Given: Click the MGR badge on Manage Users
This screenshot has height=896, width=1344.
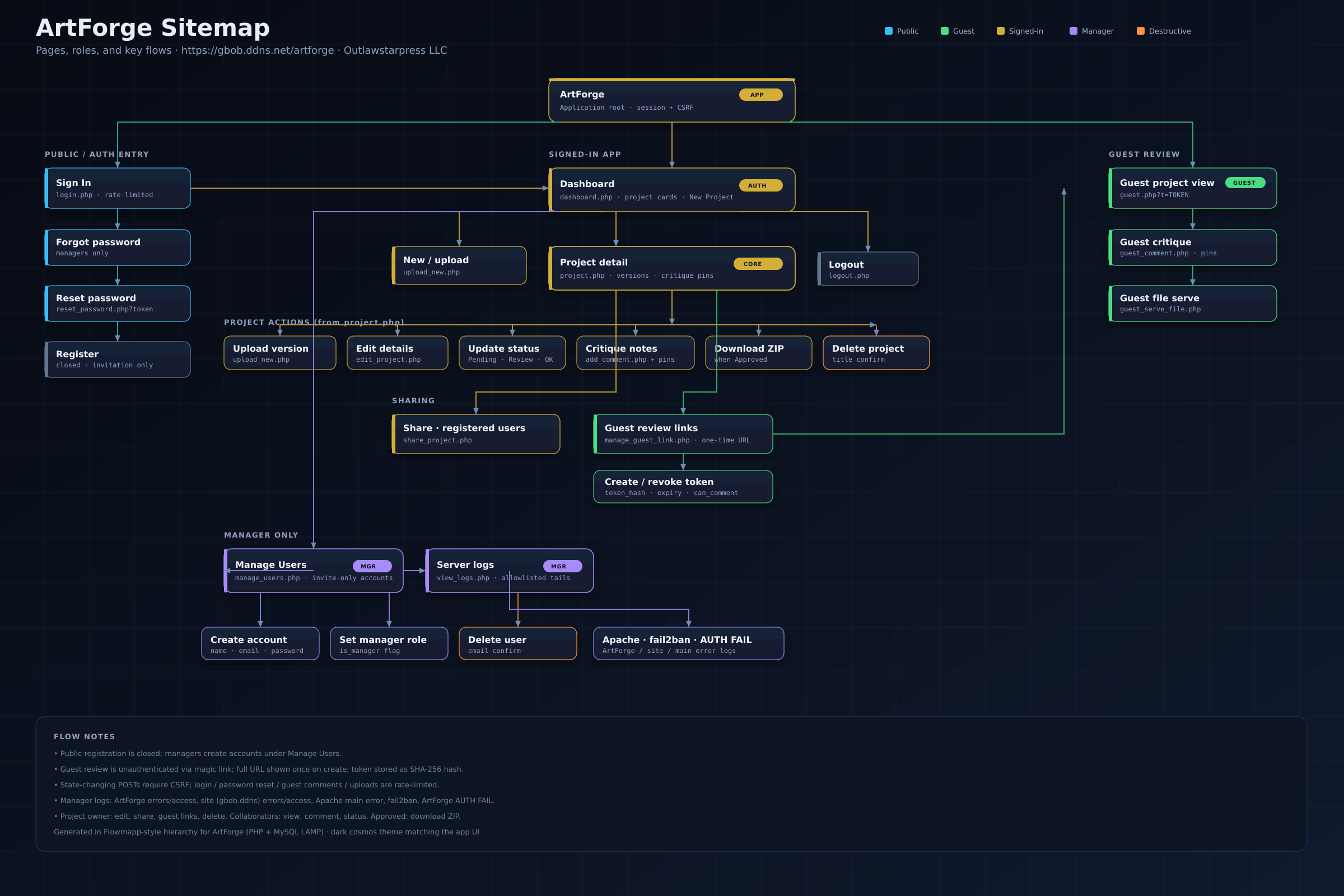Looking at the screenshot, I should [x=372, y=566].
